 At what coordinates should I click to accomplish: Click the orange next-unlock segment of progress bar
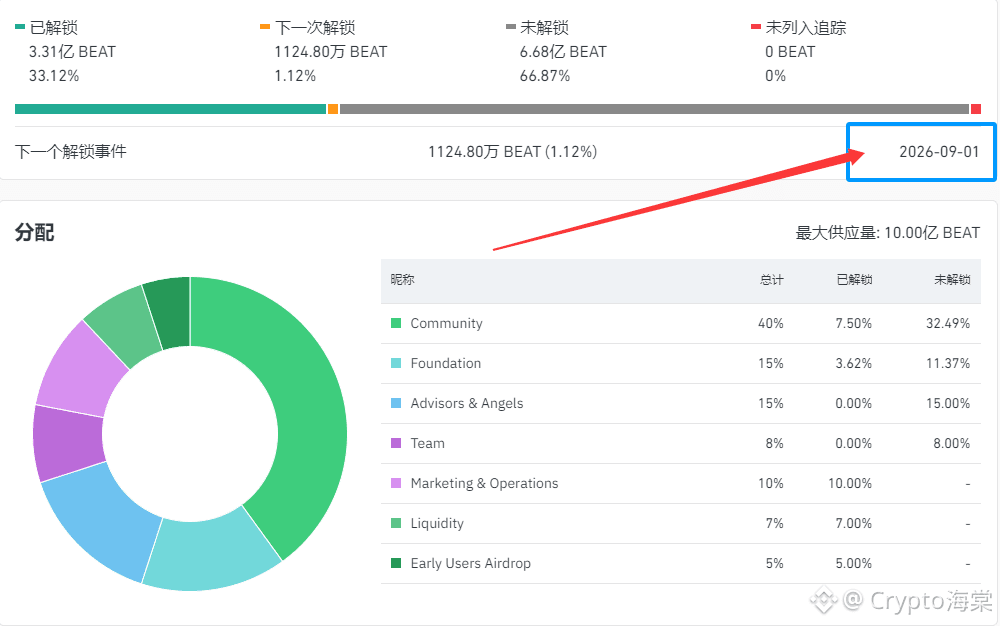[x=333, y=109]
